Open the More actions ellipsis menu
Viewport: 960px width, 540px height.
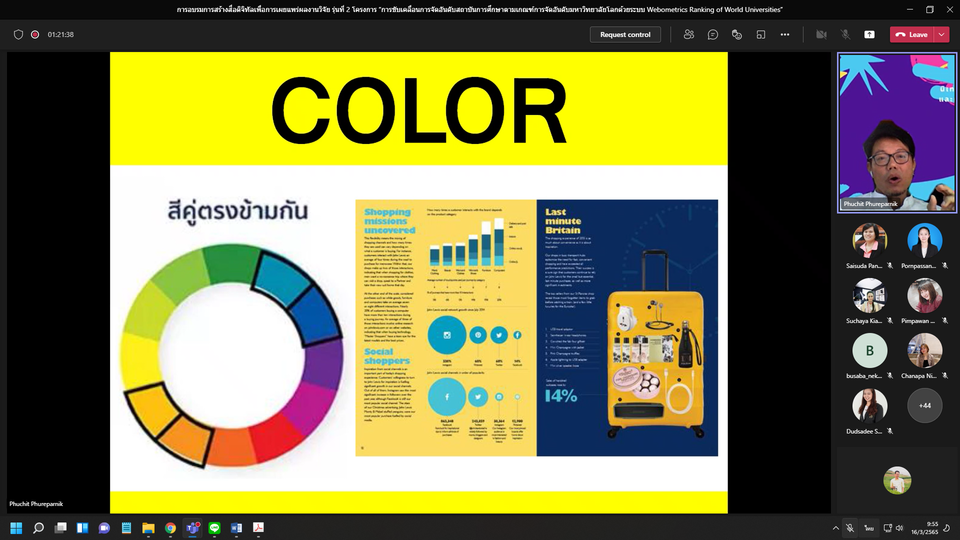785,34
